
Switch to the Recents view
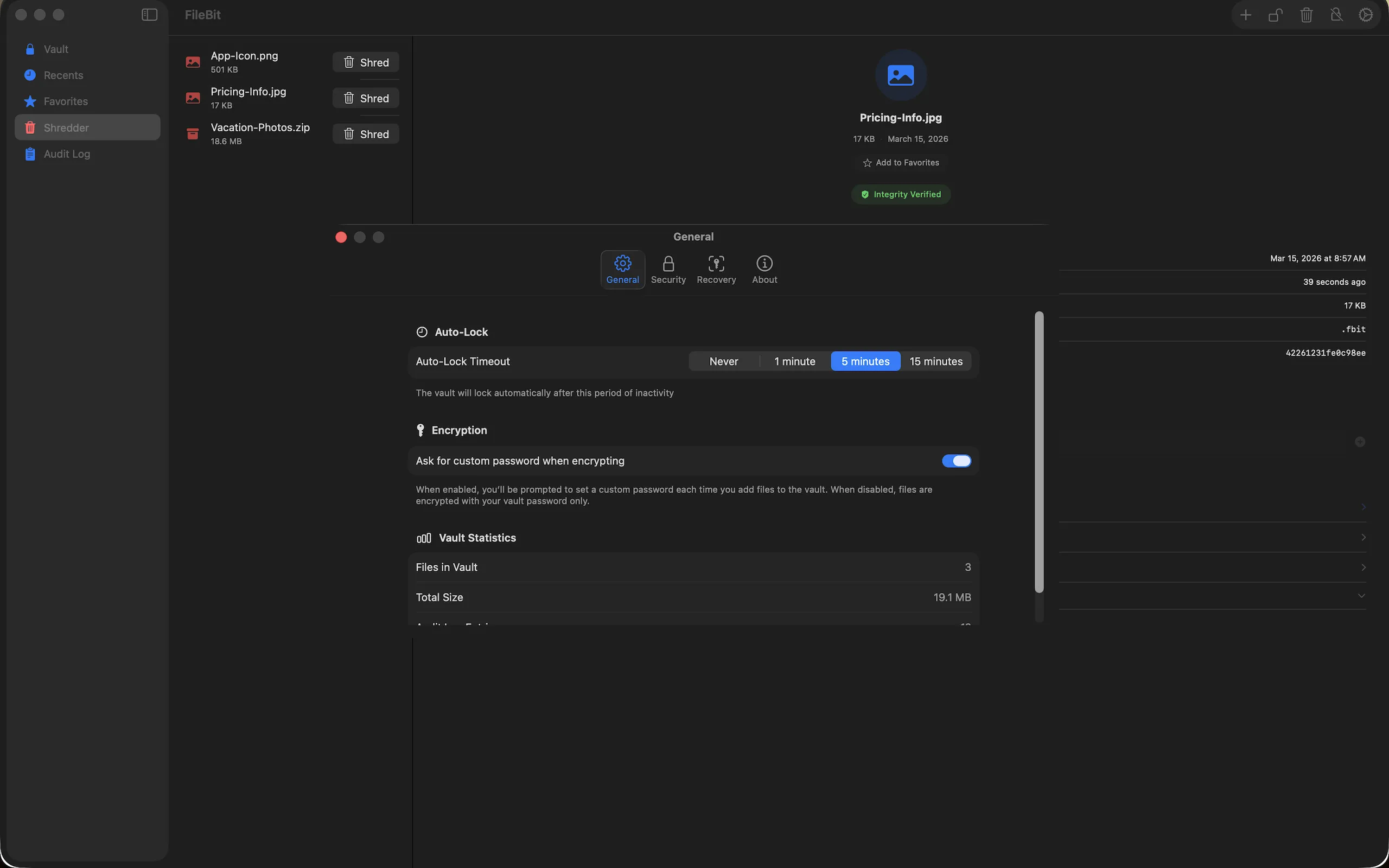(x=63, y=75)
